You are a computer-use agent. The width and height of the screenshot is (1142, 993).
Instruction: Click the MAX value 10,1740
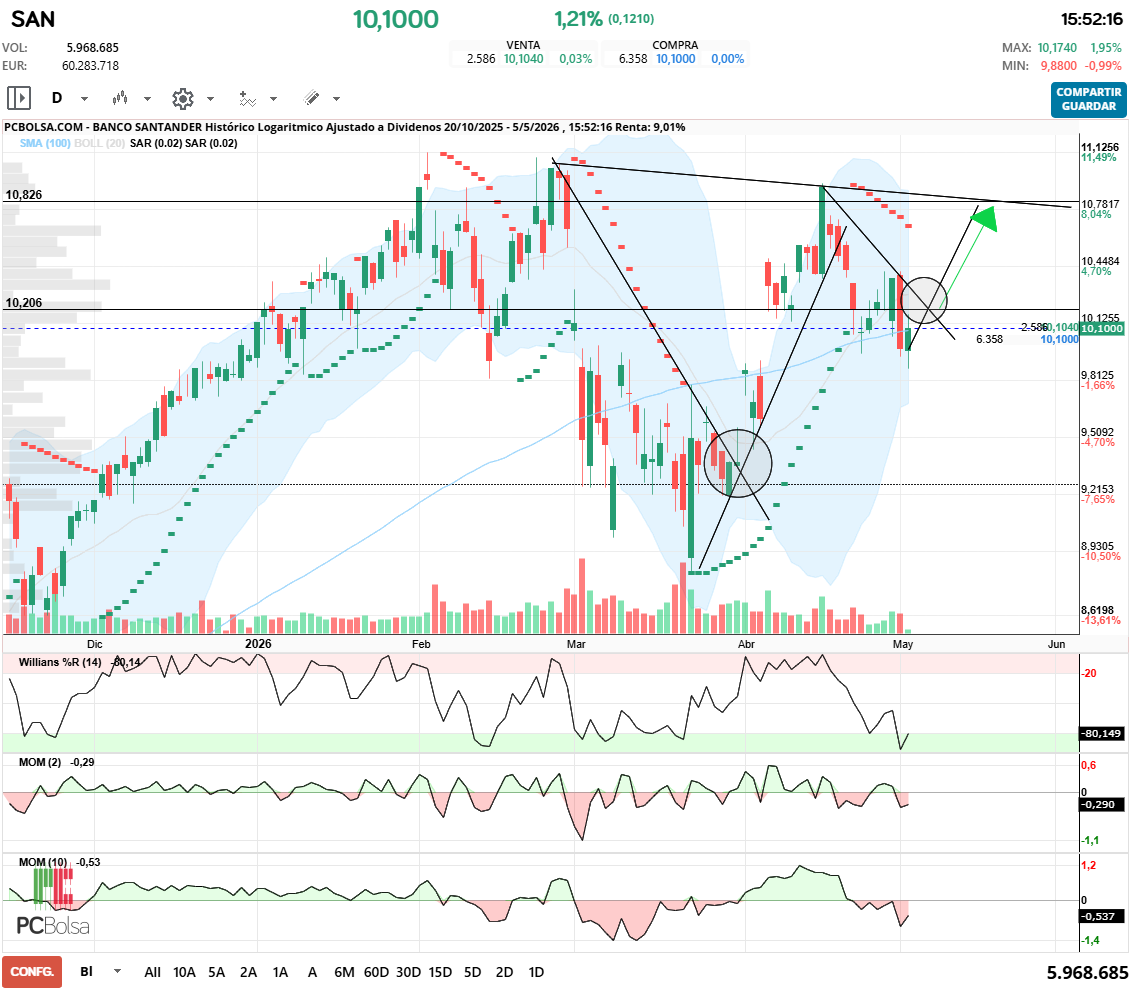click(x=1057, y=48)
